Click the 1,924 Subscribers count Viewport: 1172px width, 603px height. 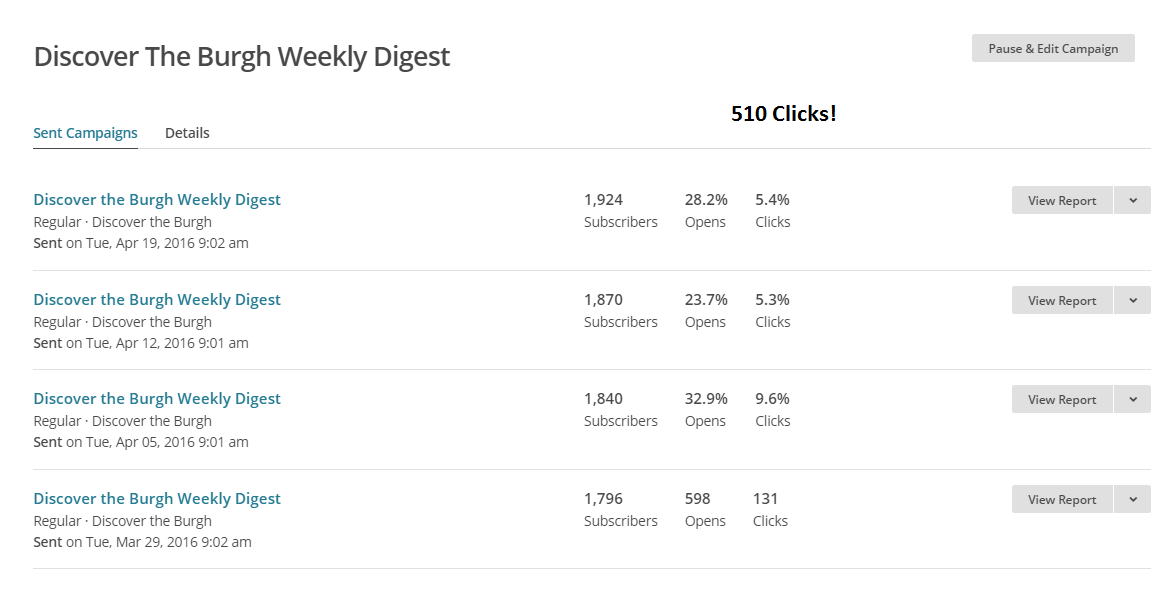(x=603, y=200)
